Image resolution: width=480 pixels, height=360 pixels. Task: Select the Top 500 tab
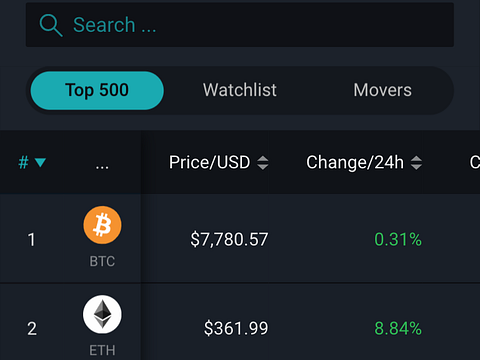click(x=97, y=90)
